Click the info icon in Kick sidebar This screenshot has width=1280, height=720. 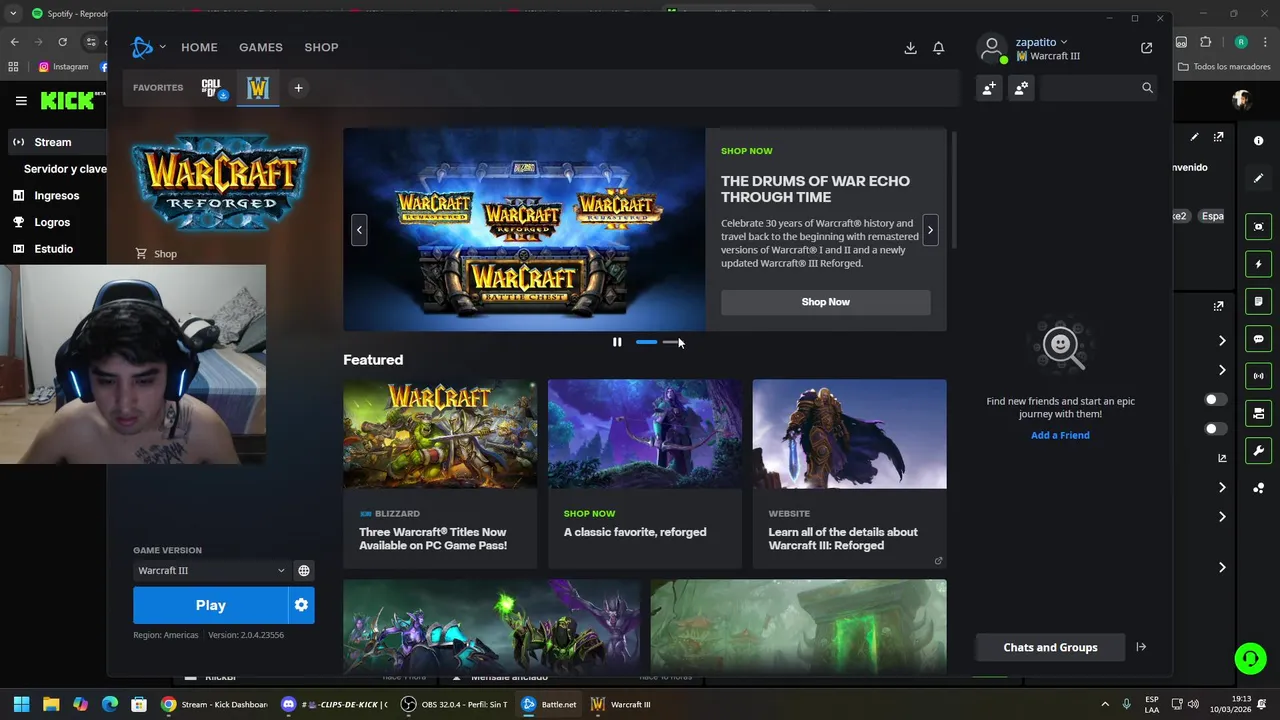click(x=1259, y=141)
